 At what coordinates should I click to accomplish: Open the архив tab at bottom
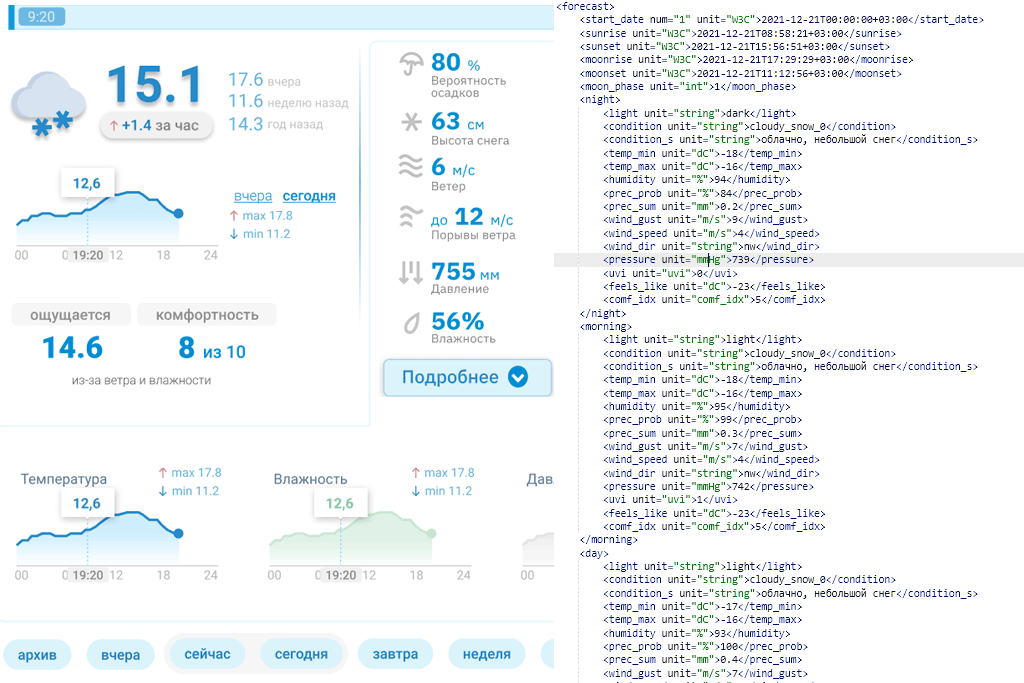click(44, 655)
